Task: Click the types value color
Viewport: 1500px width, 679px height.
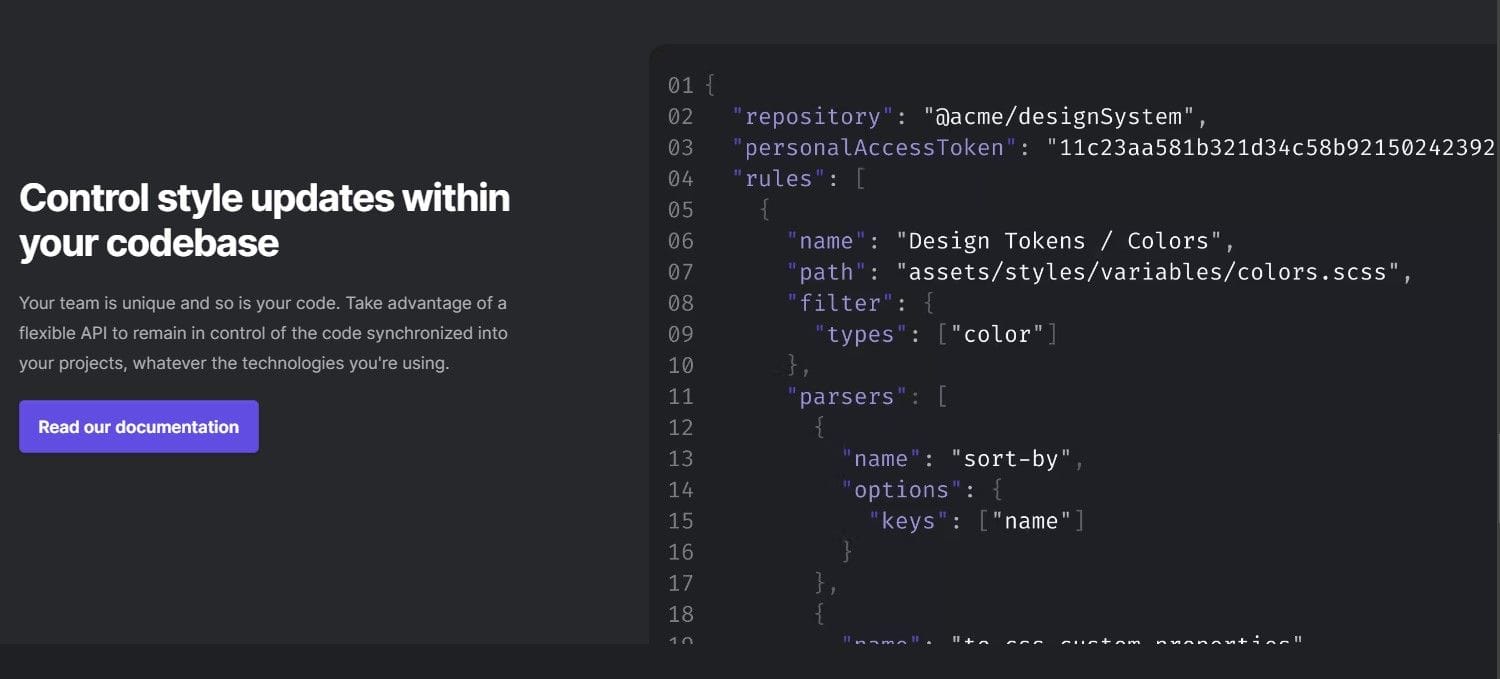Action: click(1000, 333)
